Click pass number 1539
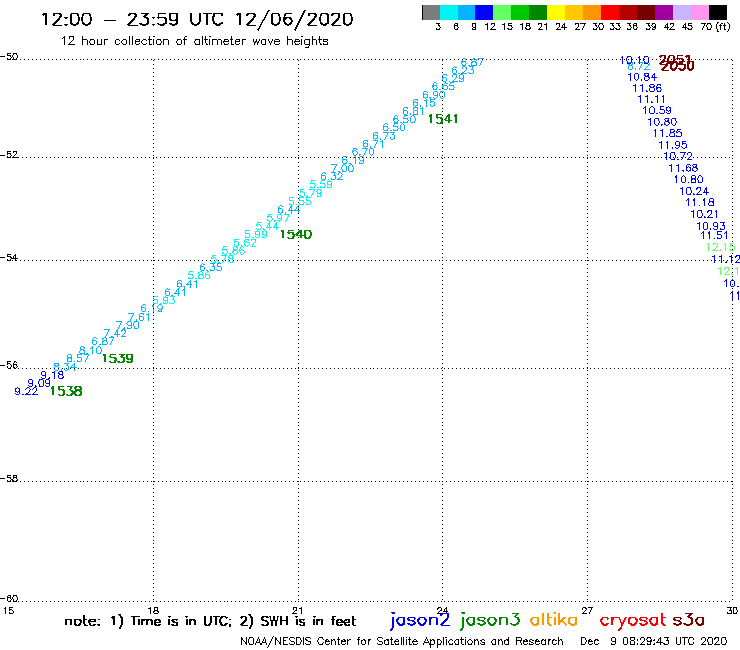740x650 pixels. [118, 359]
